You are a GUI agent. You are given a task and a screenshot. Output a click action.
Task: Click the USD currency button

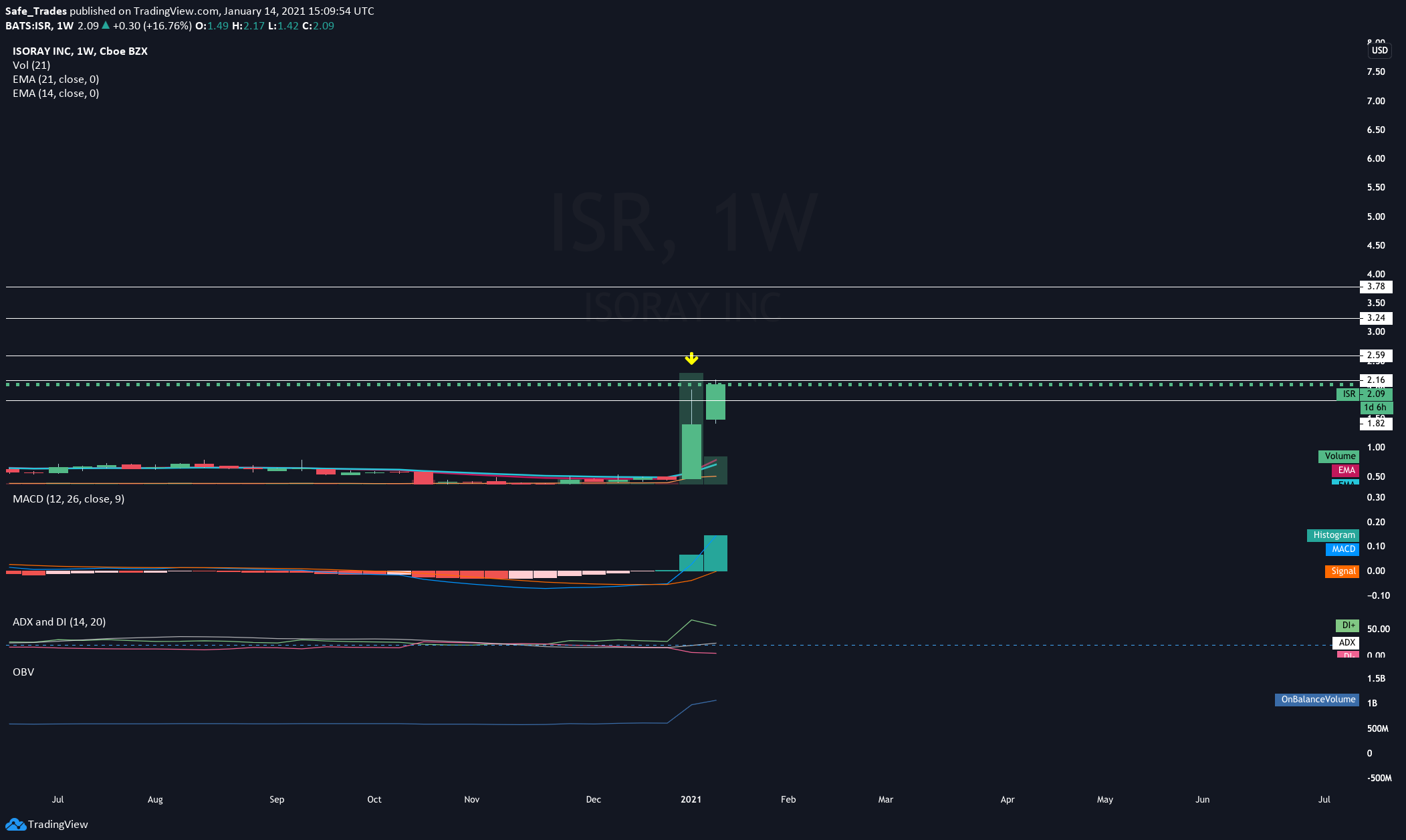coord(1379,50)
